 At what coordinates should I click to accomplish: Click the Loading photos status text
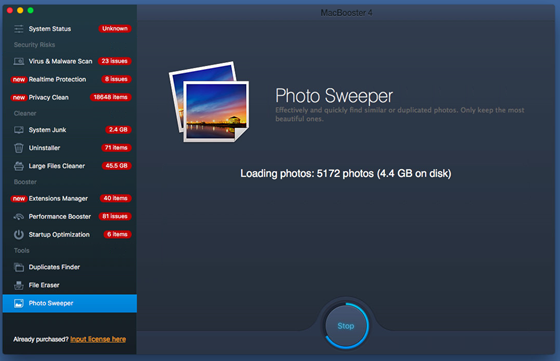coord(346,174)
